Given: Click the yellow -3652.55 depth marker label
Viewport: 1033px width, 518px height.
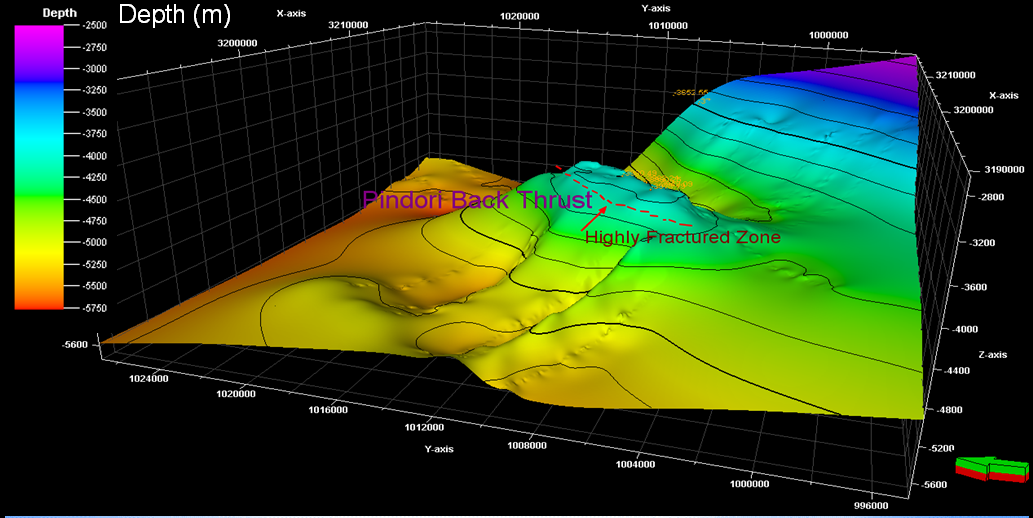Looking at the screenshot, I should pyautogui.click(x=691, y=93).
